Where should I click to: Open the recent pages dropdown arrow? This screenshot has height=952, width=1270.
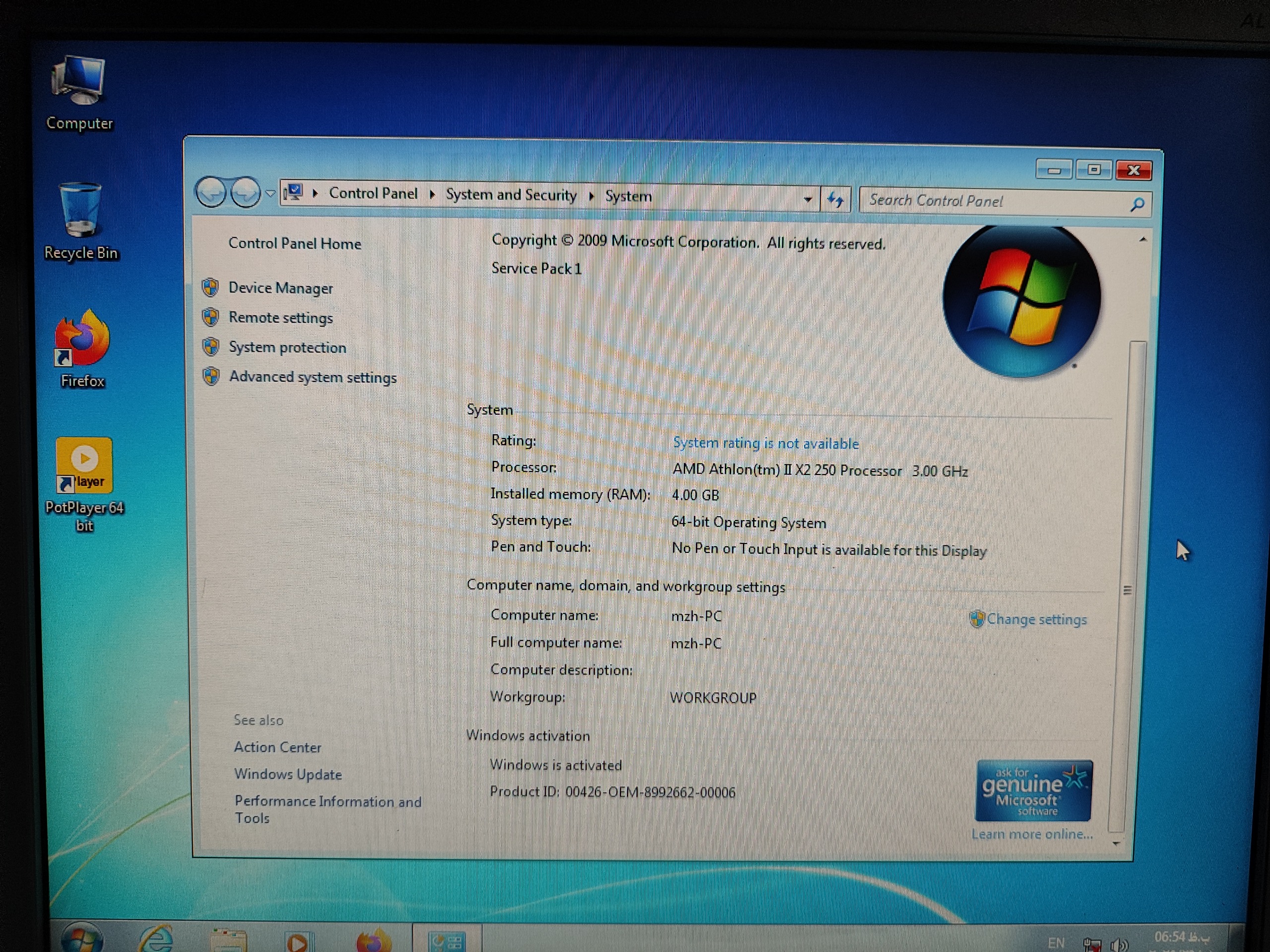pyautogui.click(x=270, y=193)
